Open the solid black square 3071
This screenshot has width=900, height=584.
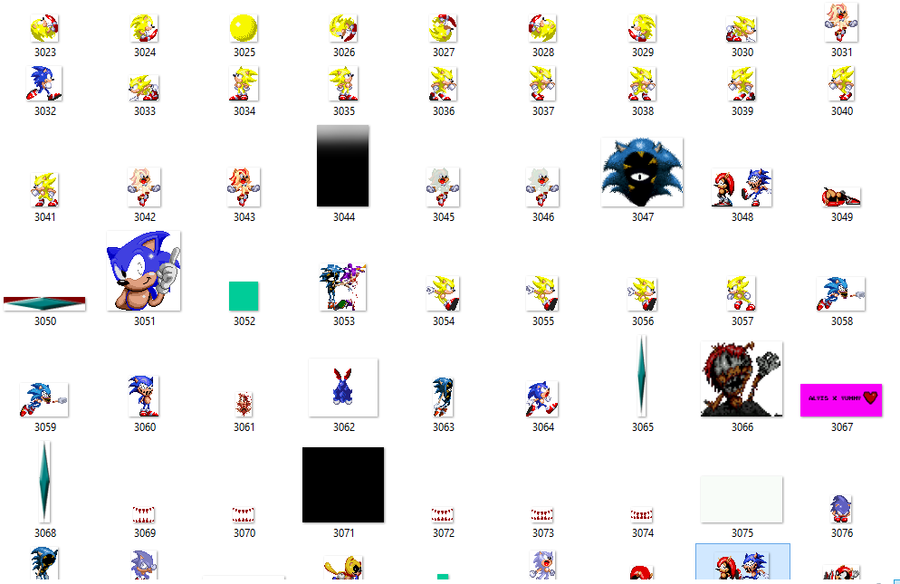click(x=343, y=485)
